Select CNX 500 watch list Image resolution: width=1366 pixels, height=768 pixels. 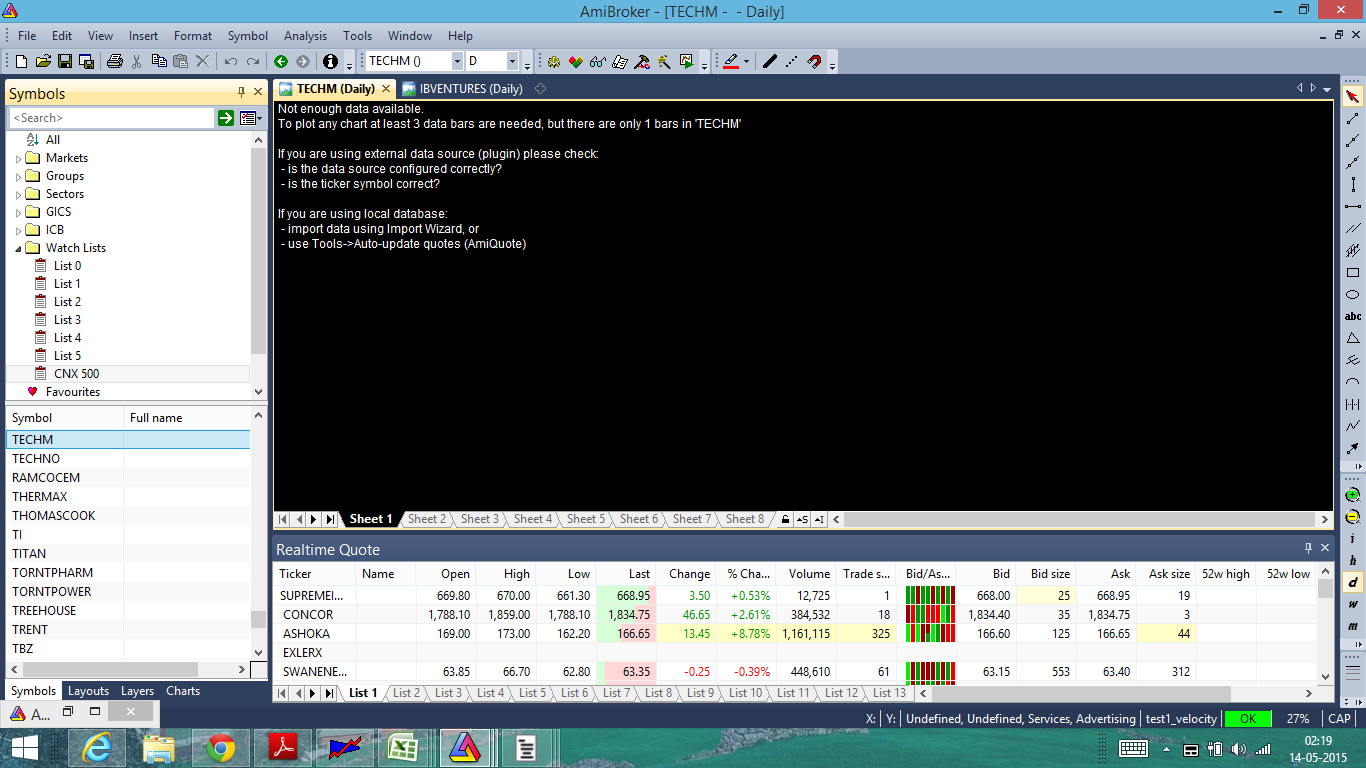(x=76, y=374)
